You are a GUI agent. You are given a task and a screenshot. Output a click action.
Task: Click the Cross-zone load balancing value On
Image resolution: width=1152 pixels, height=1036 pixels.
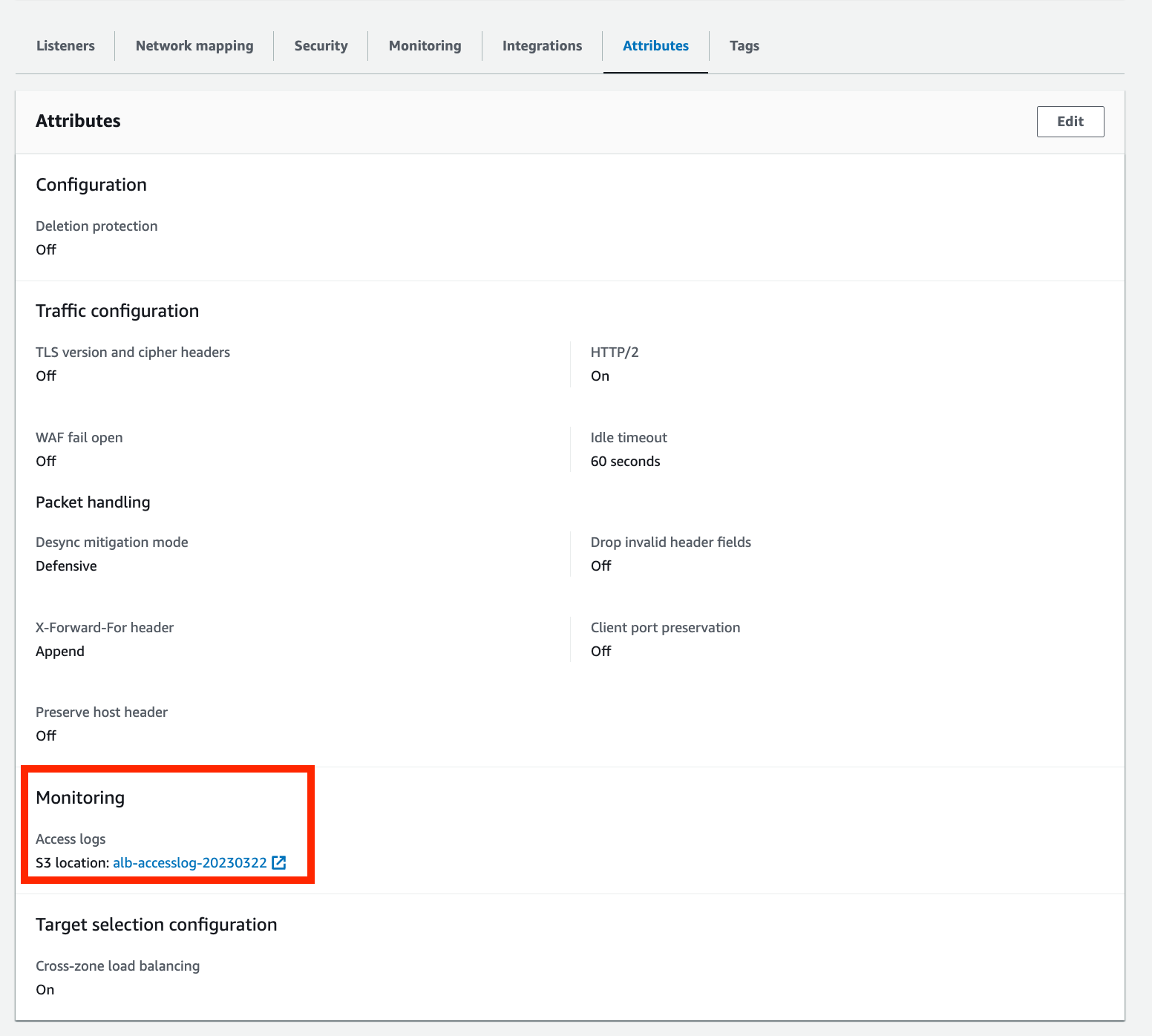[x=45, y=989]
